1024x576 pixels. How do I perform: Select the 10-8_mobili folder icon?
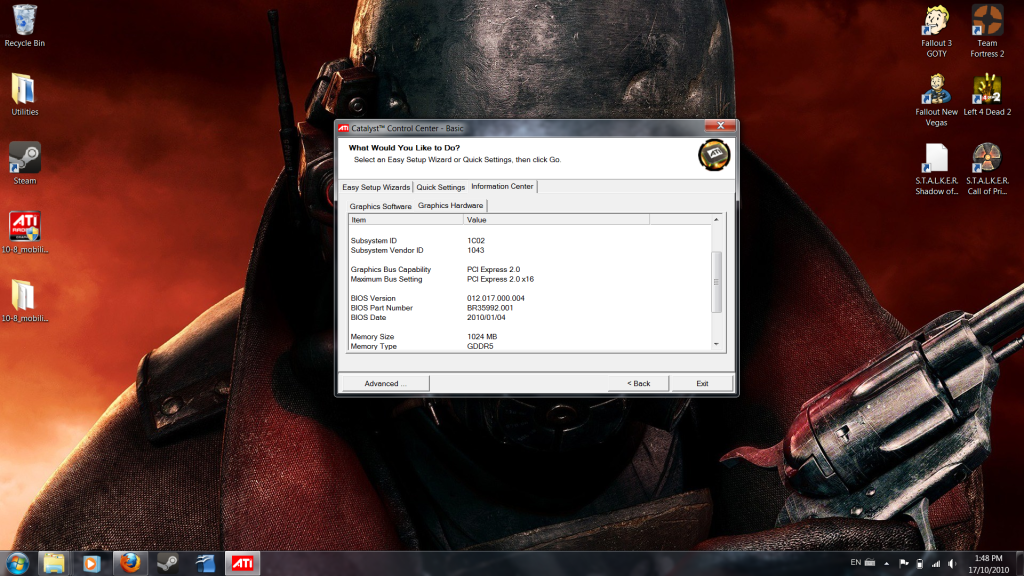tap(25, 300)
